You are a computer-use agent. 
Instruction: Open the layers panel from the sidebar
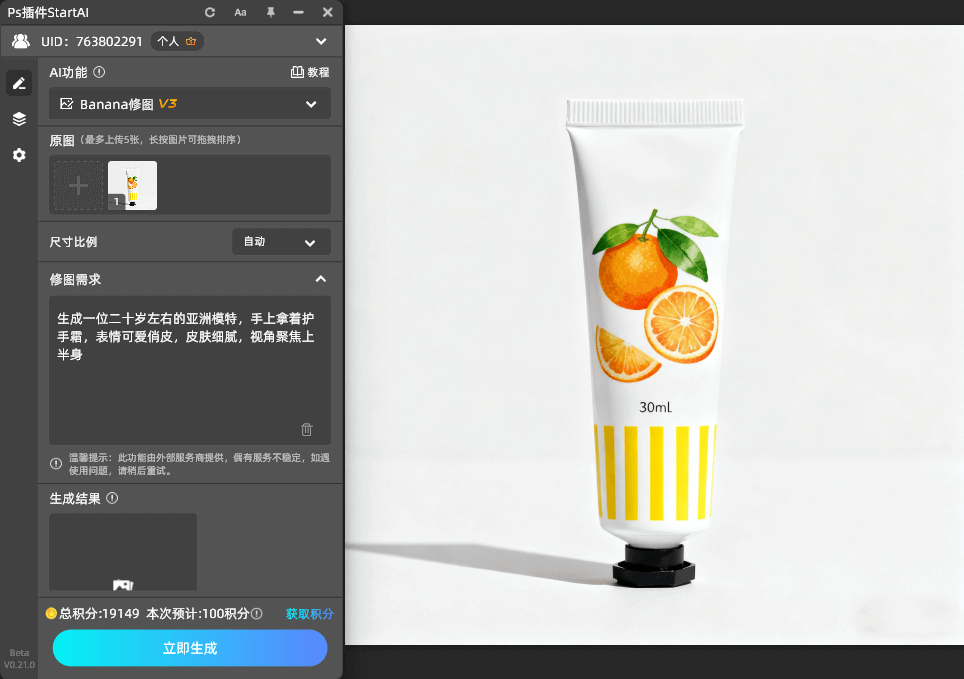tap(19, 119)
